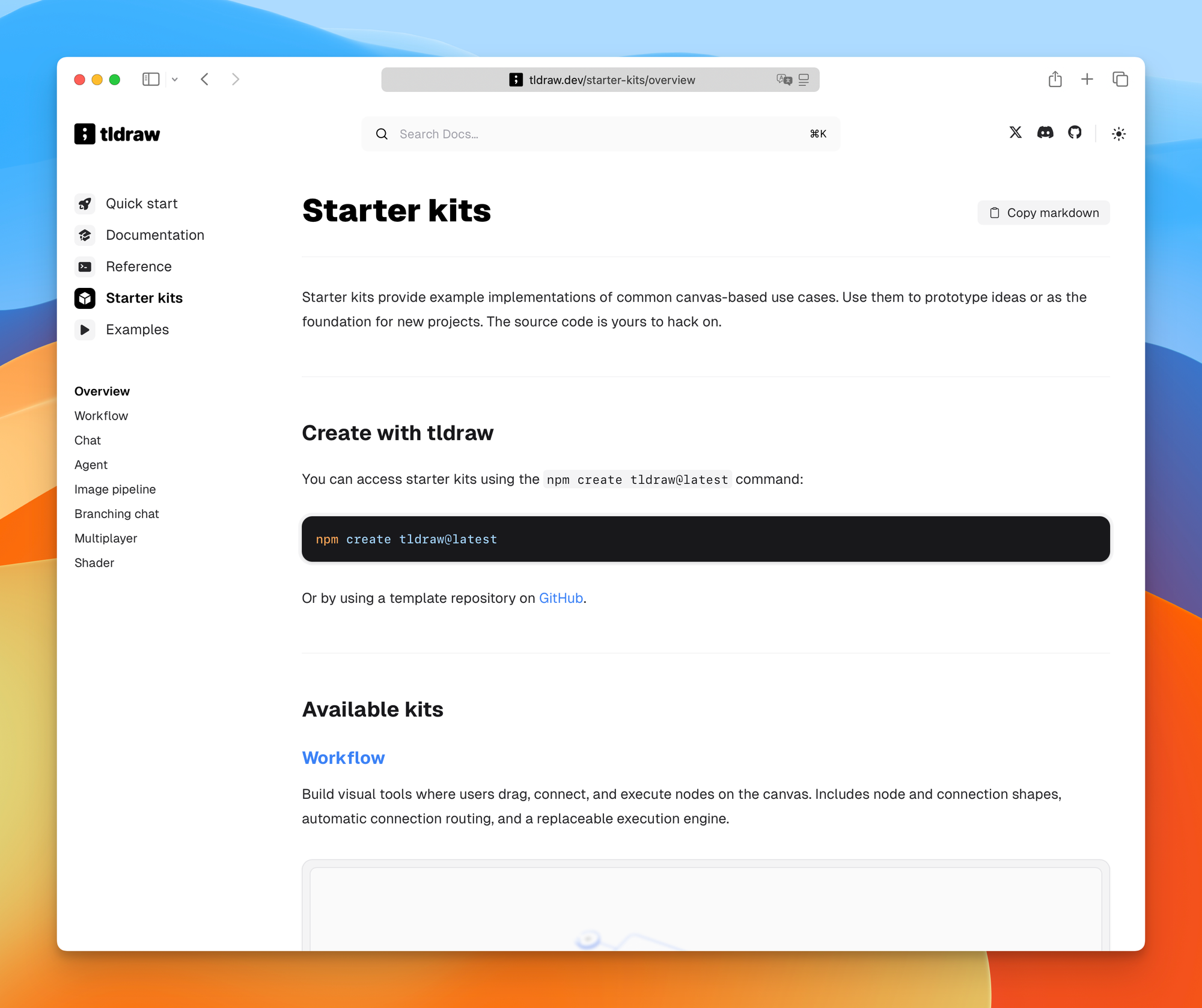Open the Chat page in the sidebar
Image resolution: width=1202 pixels, height=1008 pixels.
tap(88, 441)
